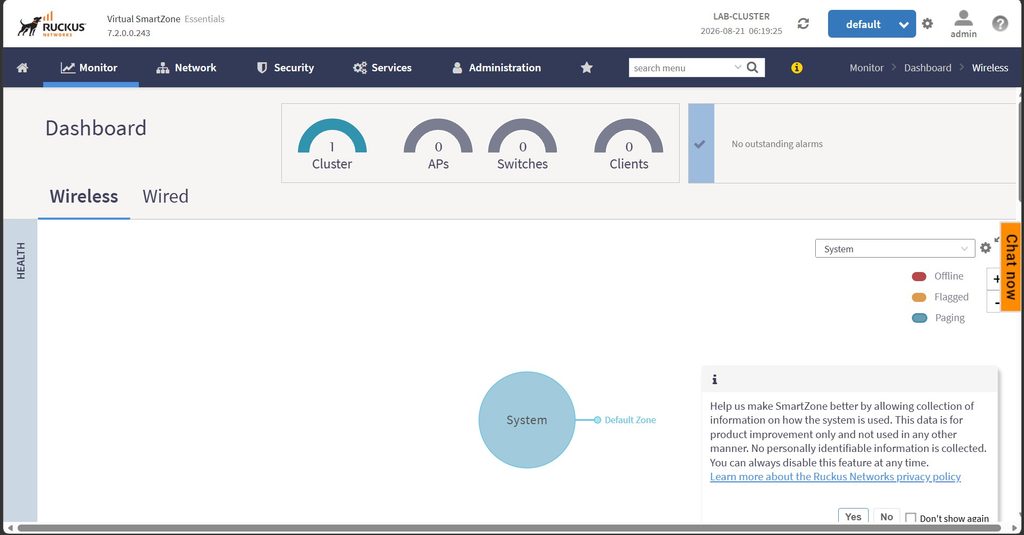Open the Cluster gauge
Screen dimensions: 1024x535
coord(332,144)
